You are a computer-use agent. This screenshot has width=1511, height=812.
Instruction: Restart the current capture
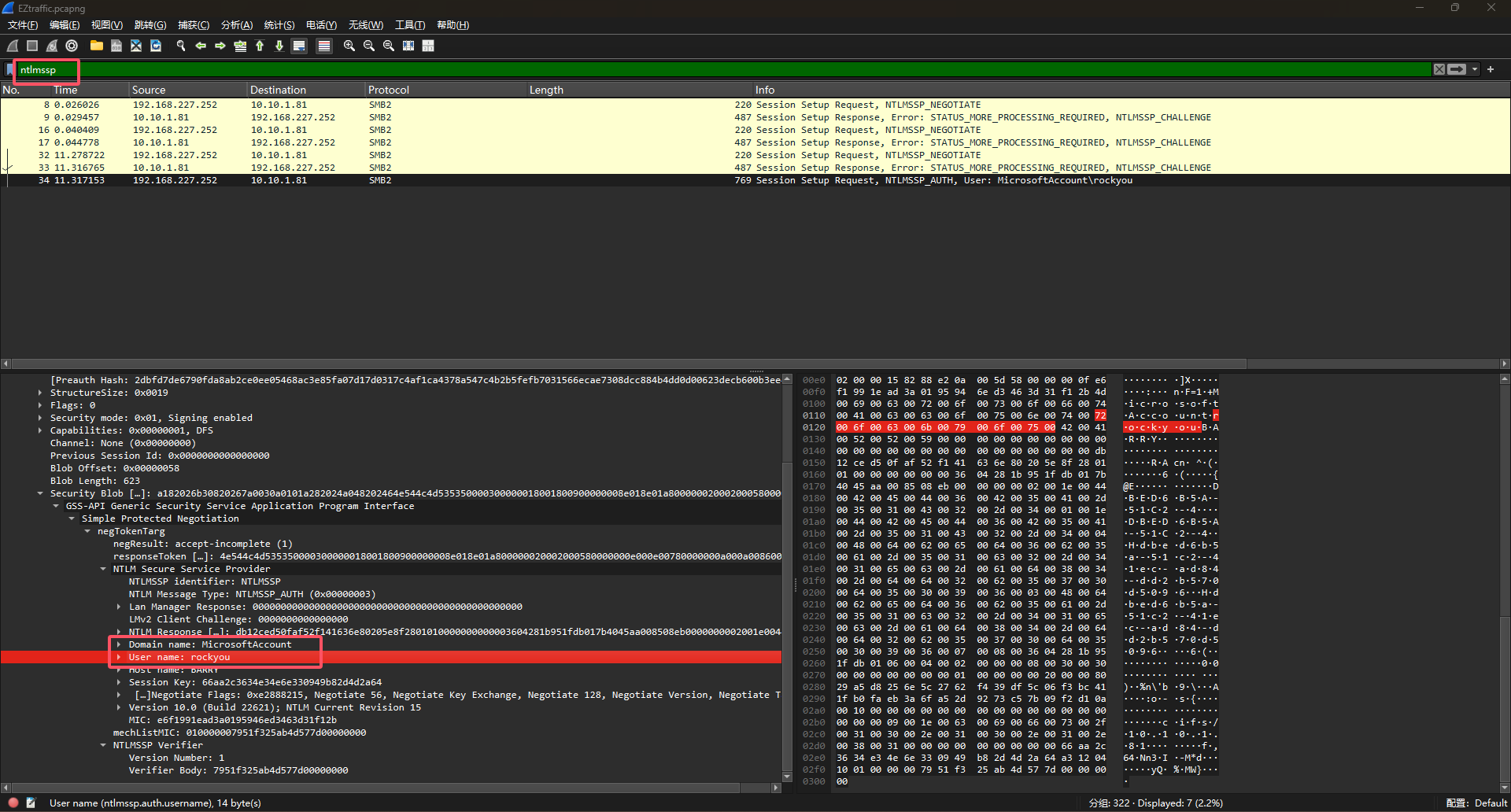pyautogui.click(x=52, y=46)
